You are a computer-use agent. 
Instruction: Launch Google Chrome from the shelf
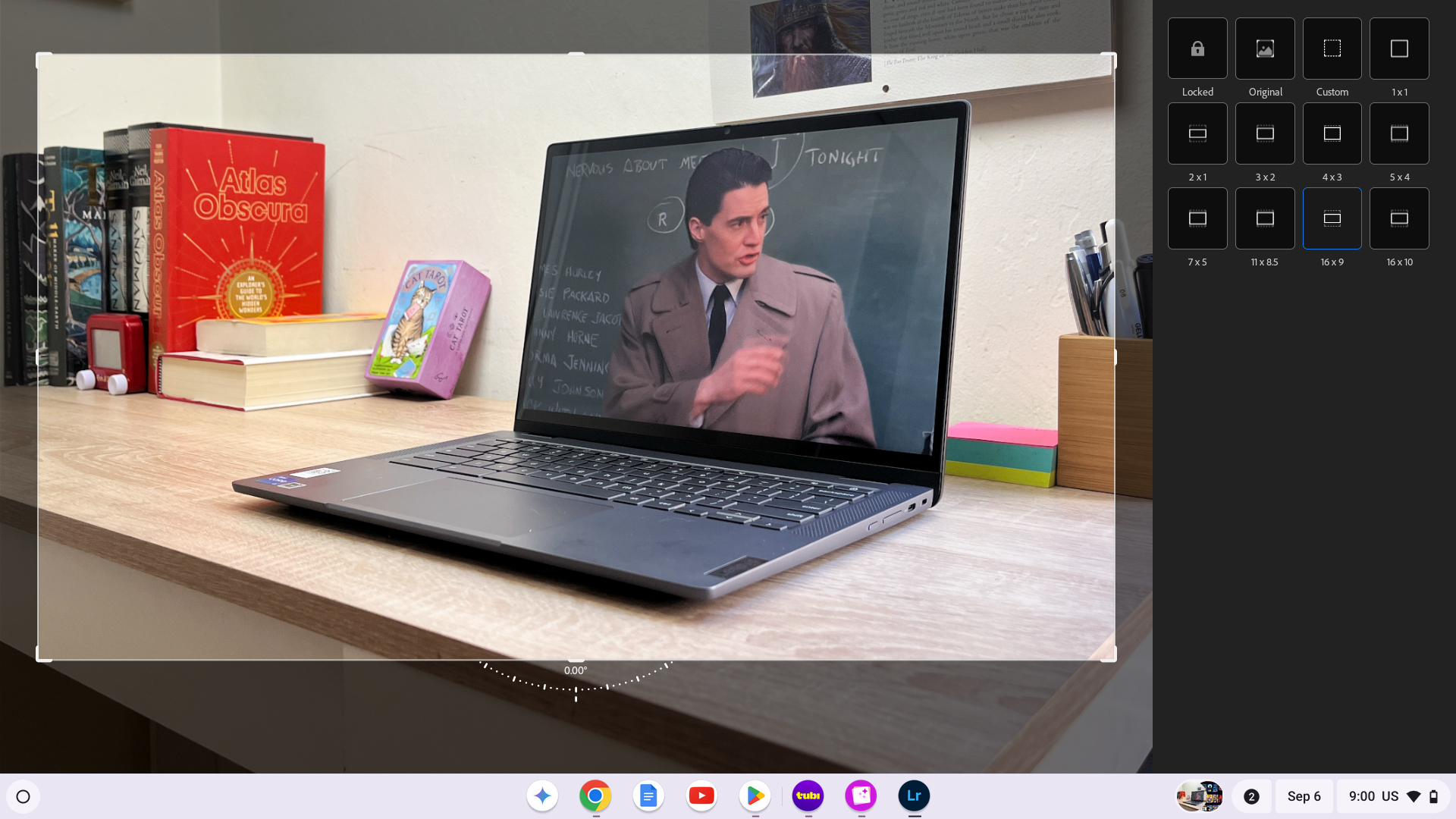click(x=595, y=795)
